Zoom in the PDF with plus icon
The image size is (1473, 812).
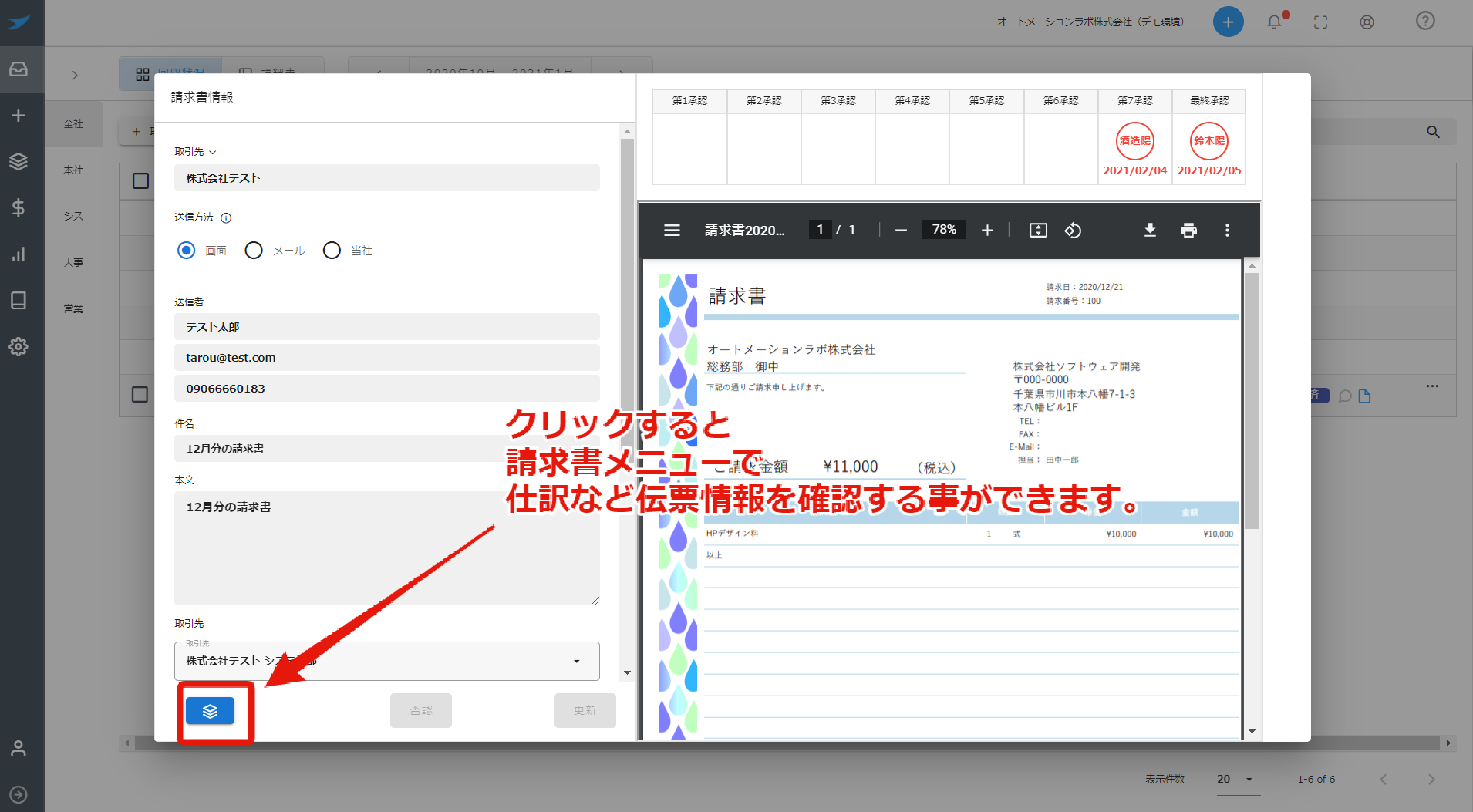coord(987,230)
